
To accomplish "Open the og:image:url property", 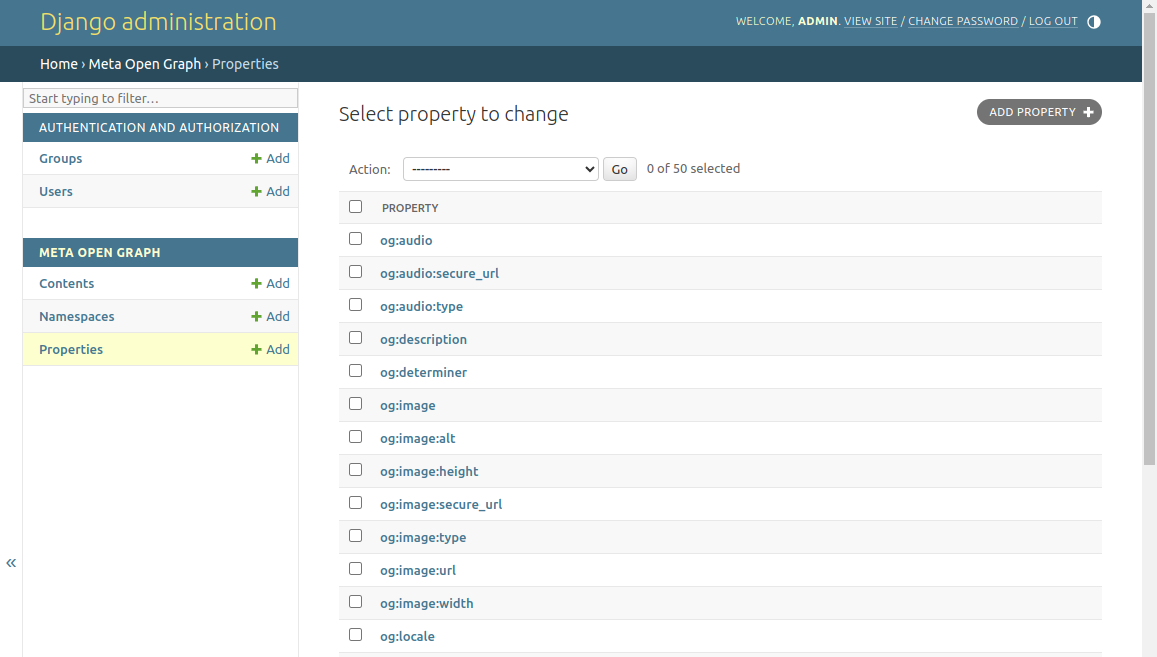I will (x=418, y=570).
